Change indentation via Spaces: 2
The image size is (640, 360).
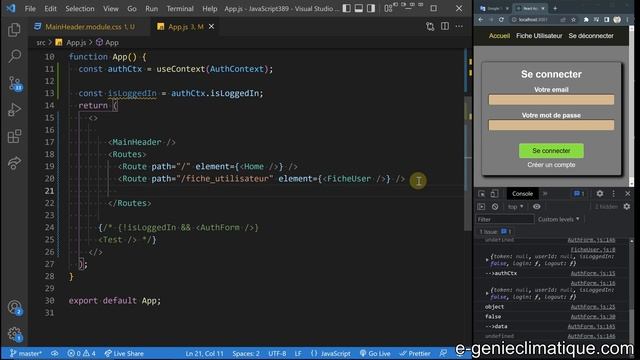(246, 353)
